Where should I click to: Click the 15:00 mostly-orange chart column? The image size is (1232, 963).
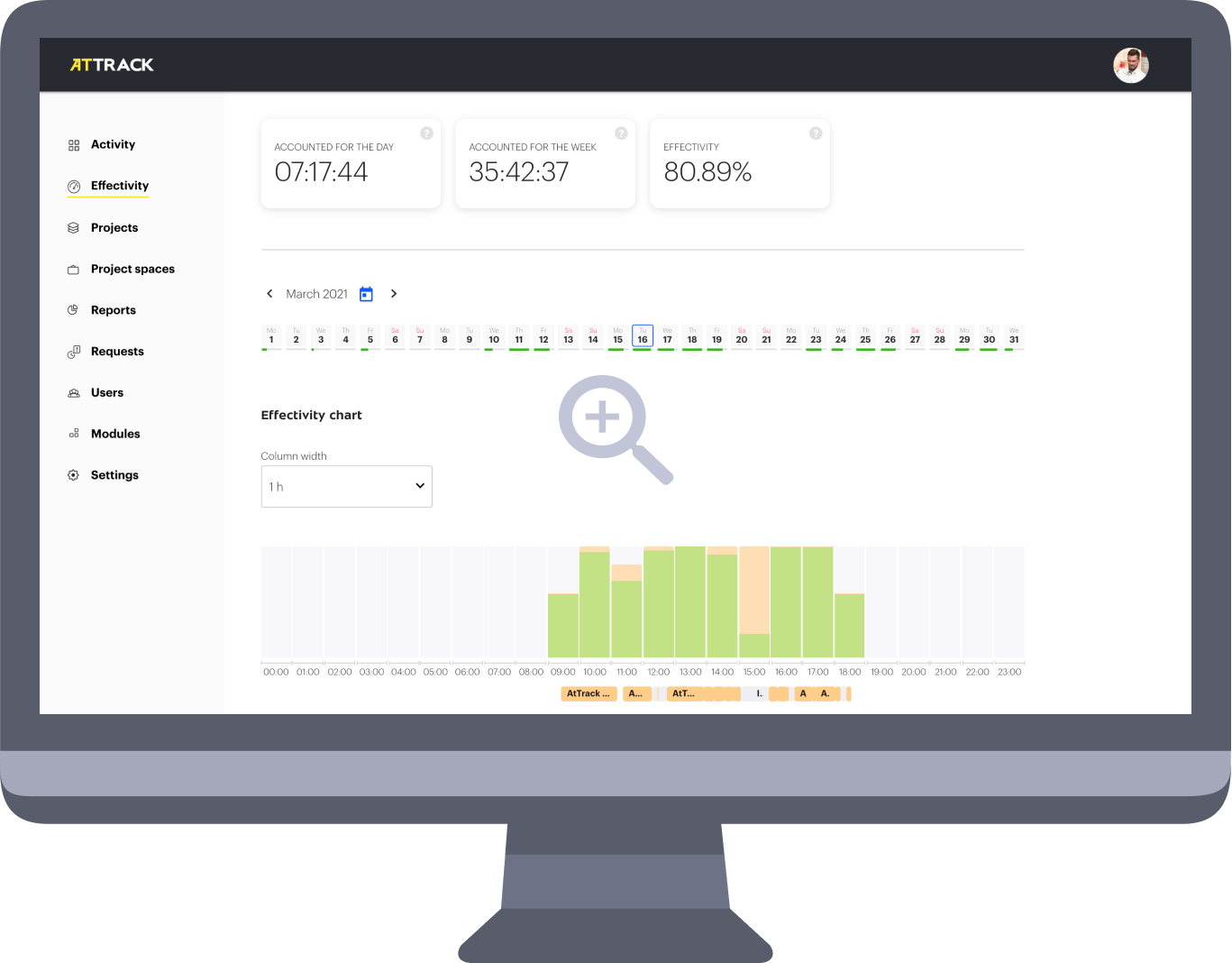click(754, 601)
